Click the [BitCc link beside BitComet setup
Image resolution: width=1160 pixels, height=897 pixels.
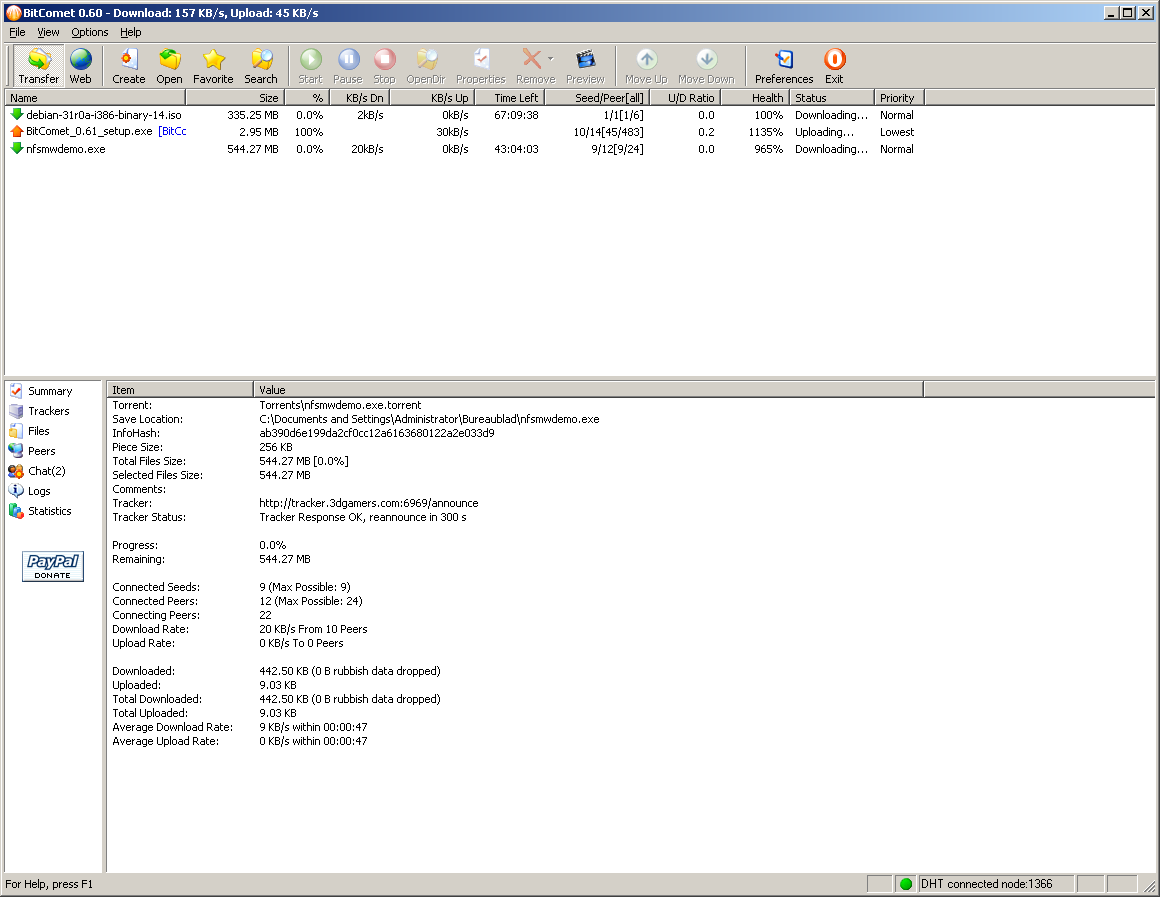tap(172, 132)
